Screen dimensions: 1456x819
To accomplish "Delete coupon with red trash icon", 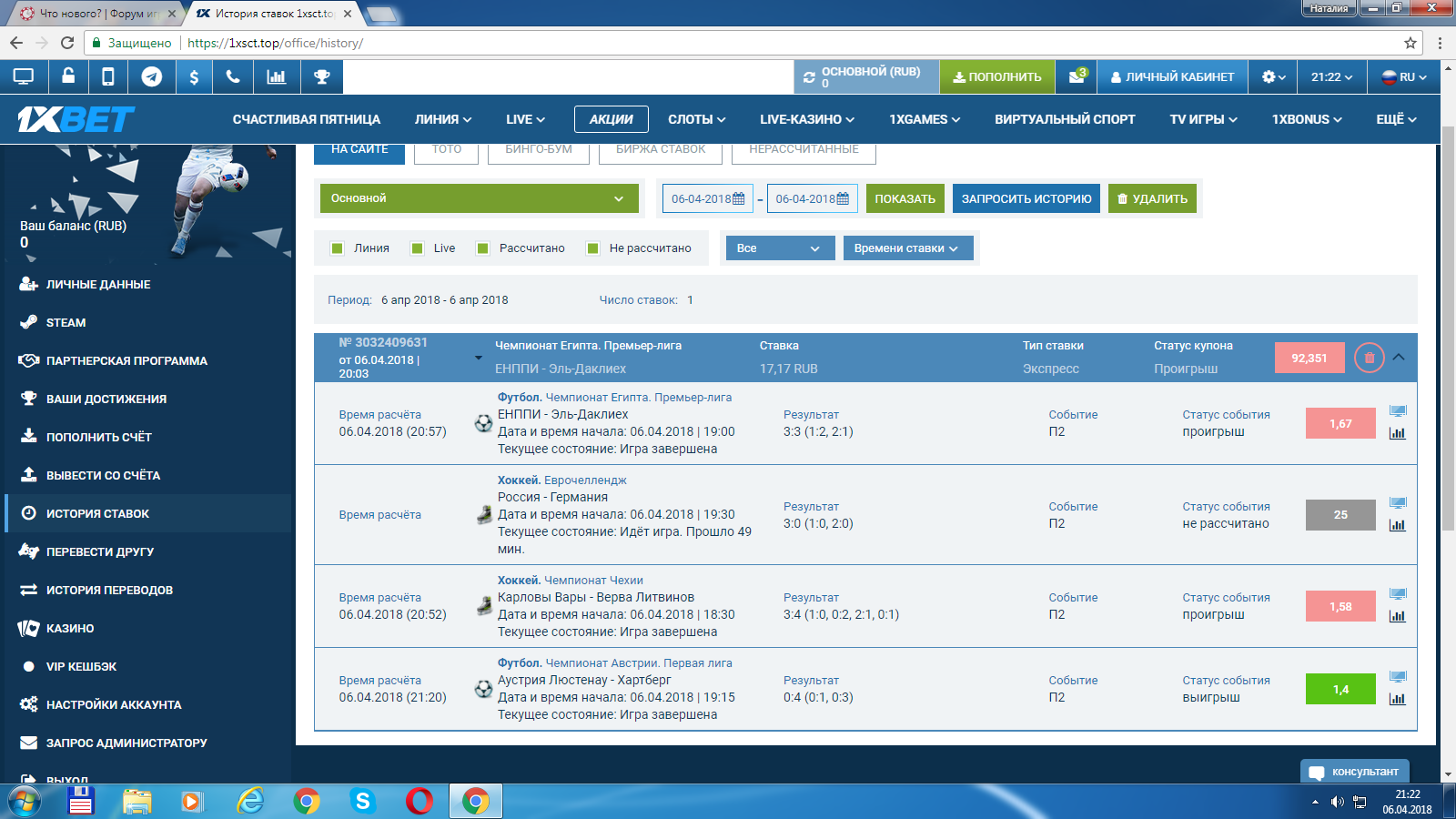I will coord(1369,358).
